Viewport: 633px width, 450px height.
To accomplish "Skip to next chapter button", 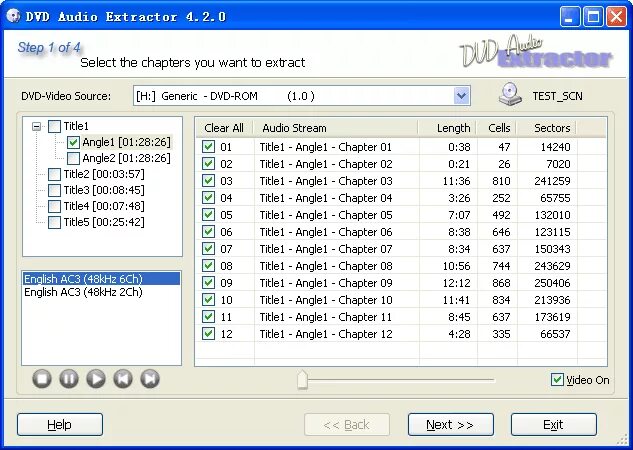I will pos(150,379).
